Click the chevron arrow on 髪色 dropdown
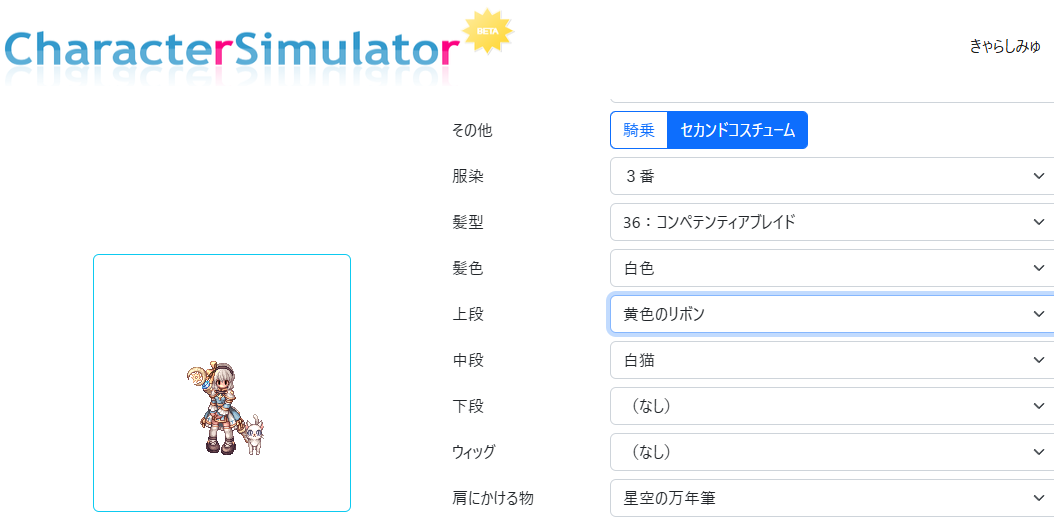 (x=1037, y=268)
